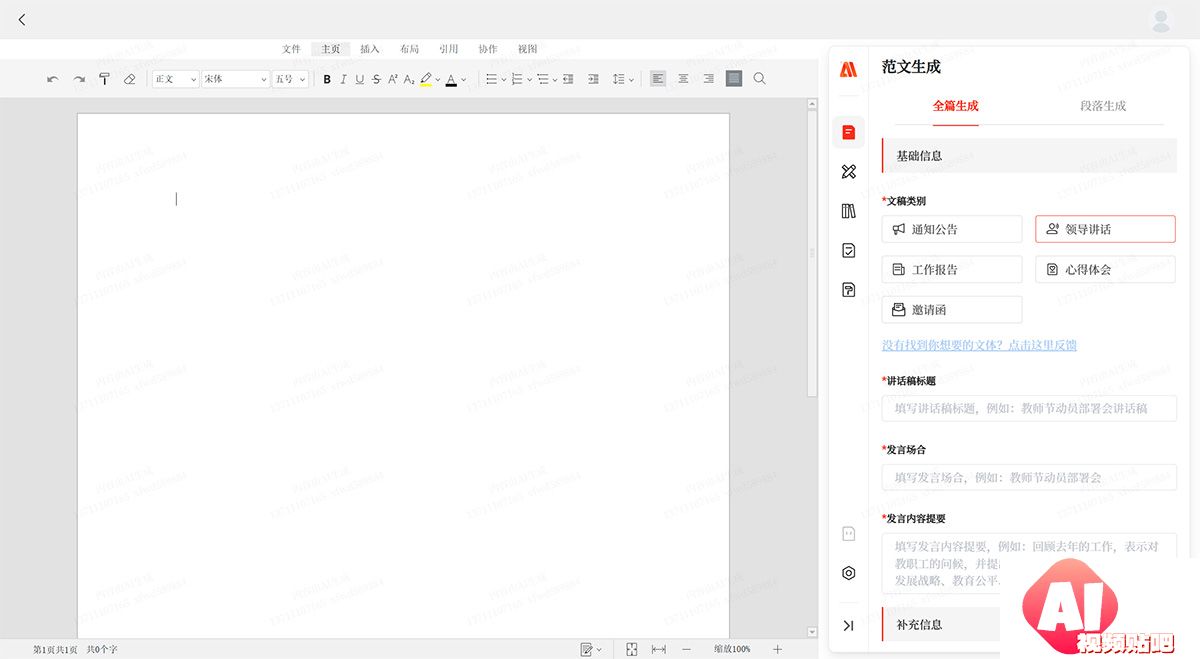1200x659 pixels.
Task: Open the pencil-and-ruler tools sidebar icon
Action: coord(849,172)
